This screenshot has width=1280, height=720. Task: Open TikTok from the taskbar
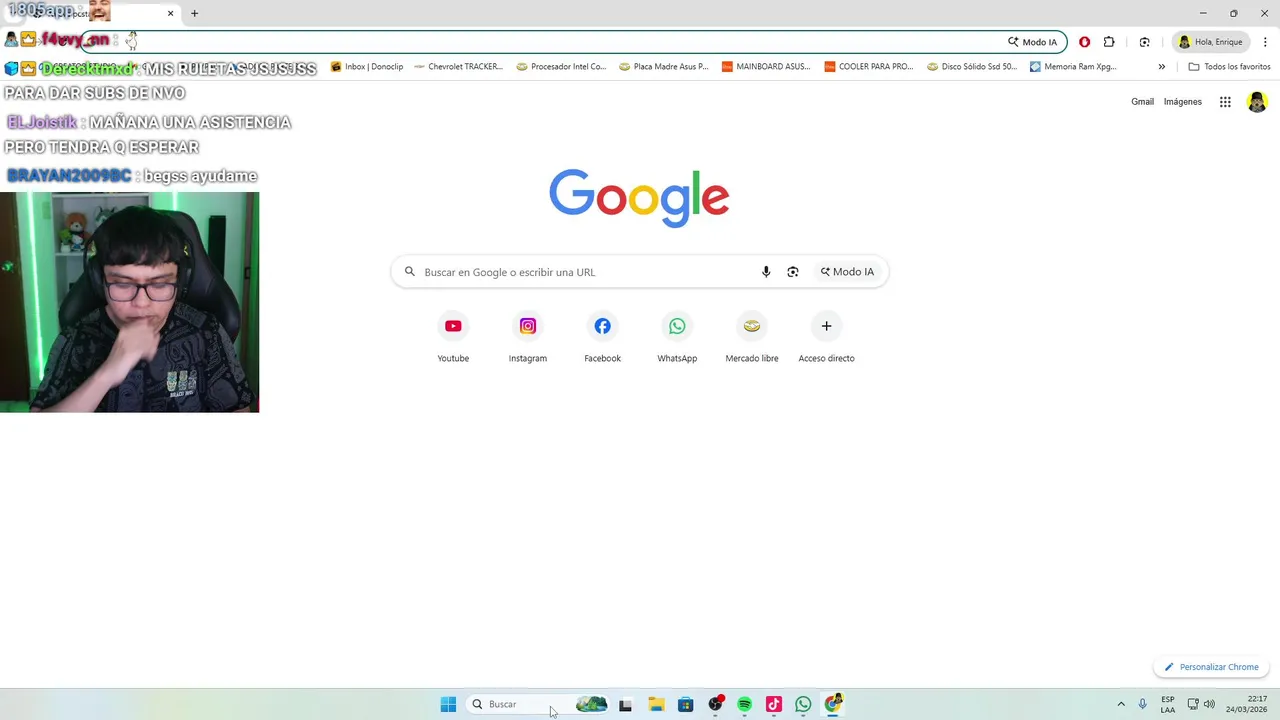773,704
